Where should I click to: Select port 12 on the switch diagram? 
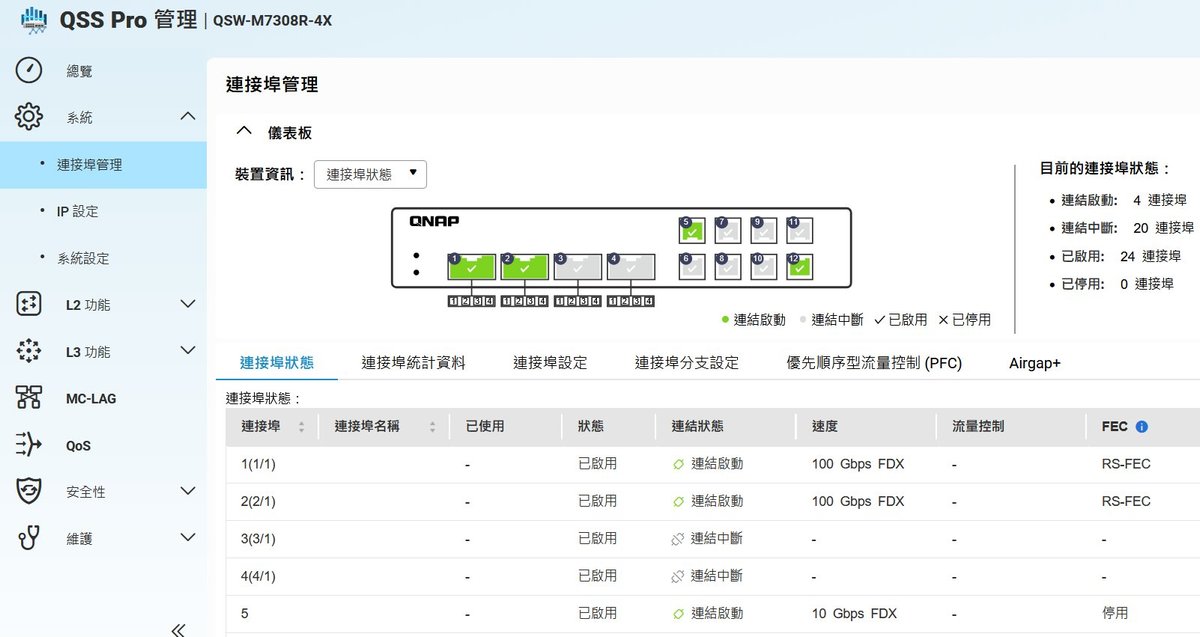click(x=799, y=267)
